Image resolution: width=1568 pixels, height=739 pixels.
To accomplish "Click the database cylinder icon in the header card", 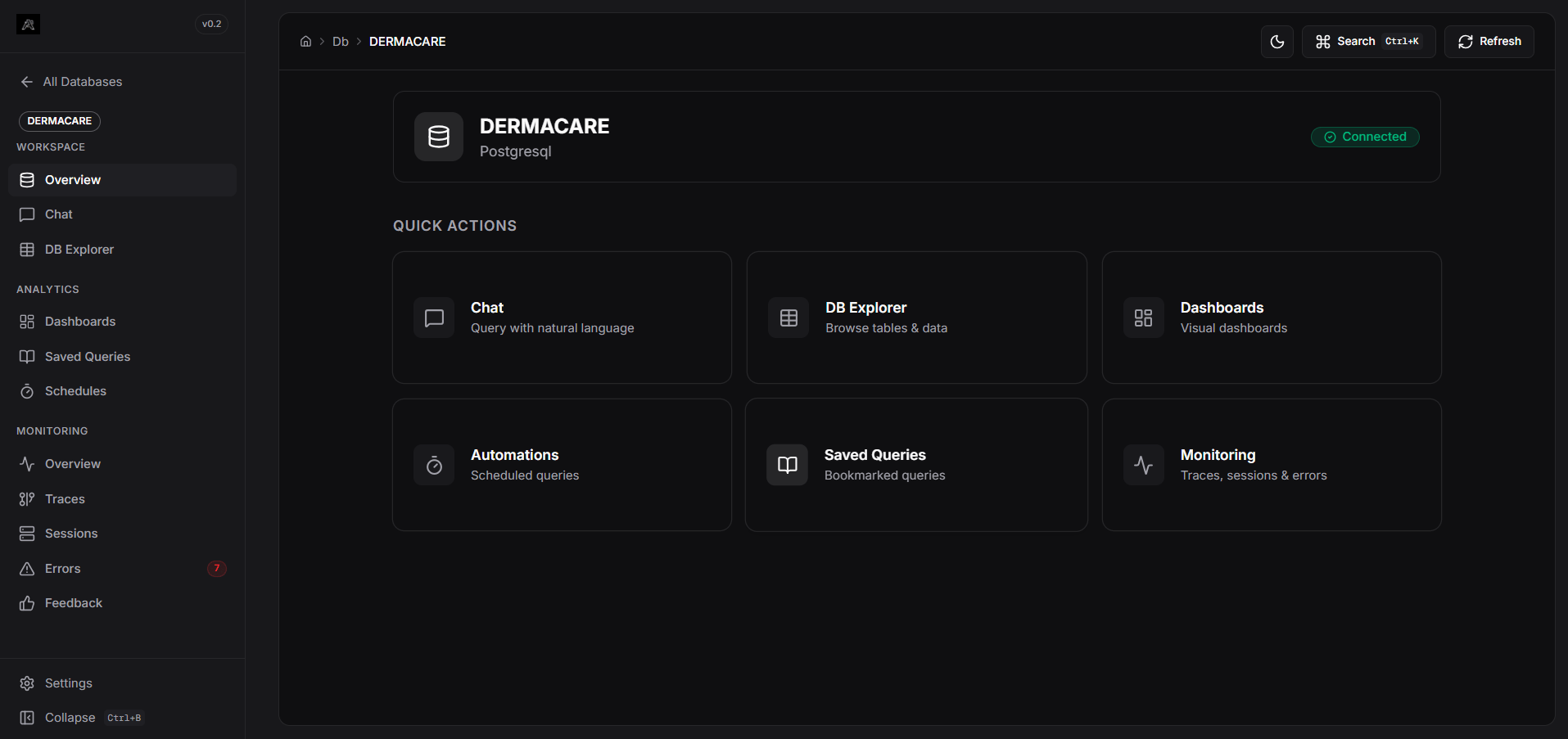I will 439,137.
